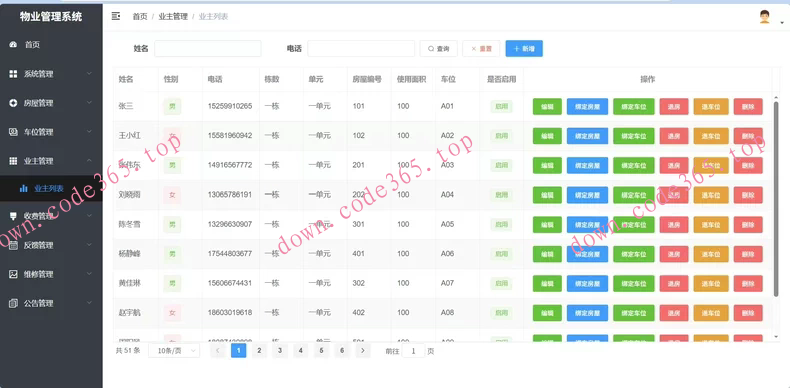
Task: Click the 维修管理 picture icon
Action: coord(14,274)
